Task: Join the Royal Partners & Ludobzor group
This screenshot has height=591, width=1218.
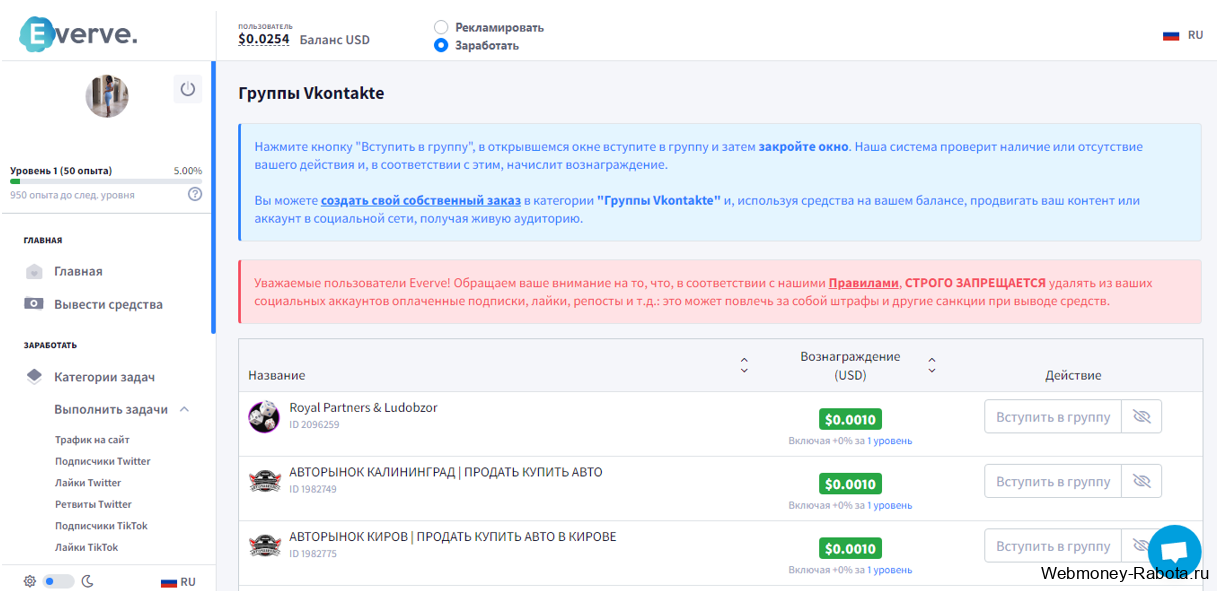Action: click(1053, 417)
